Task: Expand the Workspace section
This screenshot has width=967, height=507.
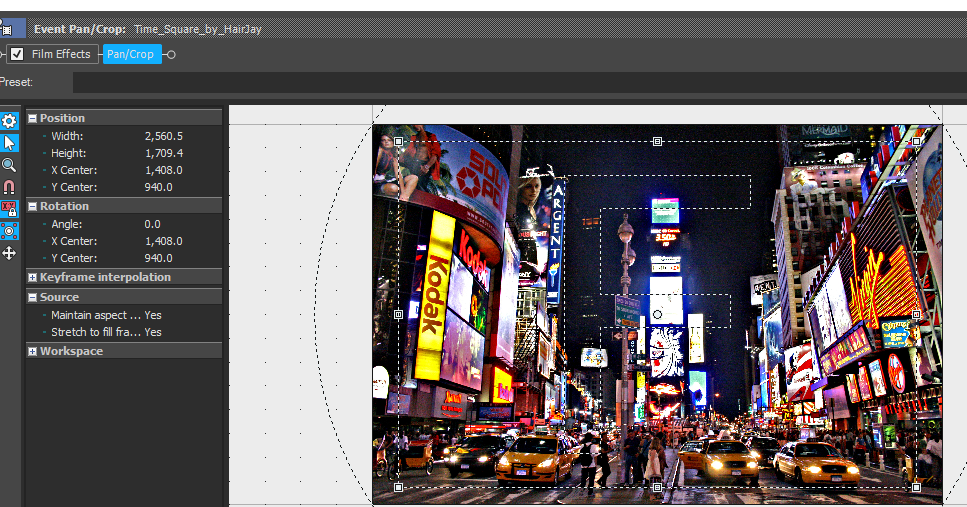Action: (x=32, y=351)
